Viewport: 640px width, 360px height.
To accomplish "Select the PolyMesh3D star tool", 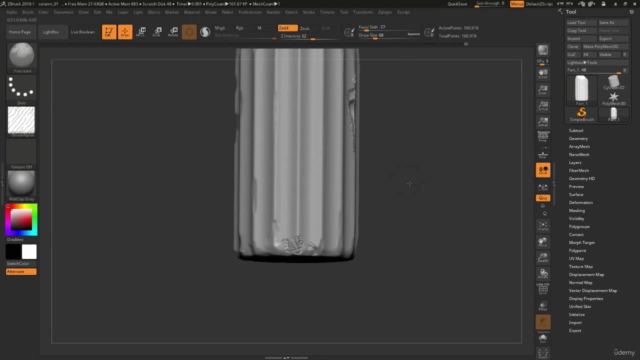I will coord(613,98).
